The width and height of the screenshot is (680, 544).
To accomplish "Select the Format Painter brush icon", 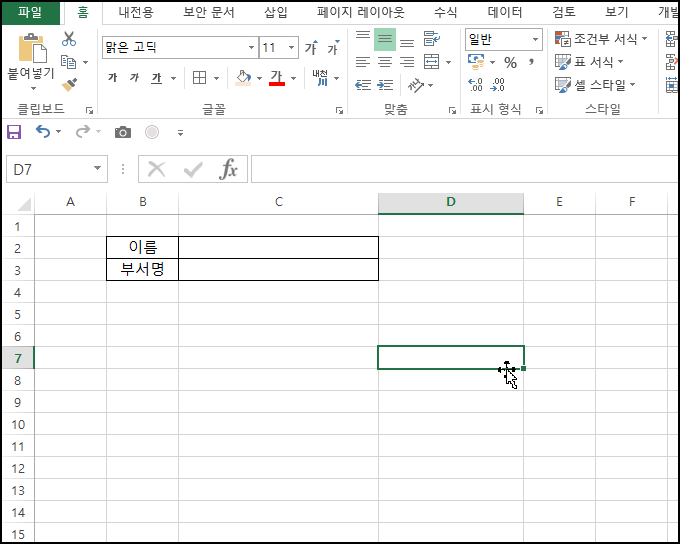I will [69, 85].
